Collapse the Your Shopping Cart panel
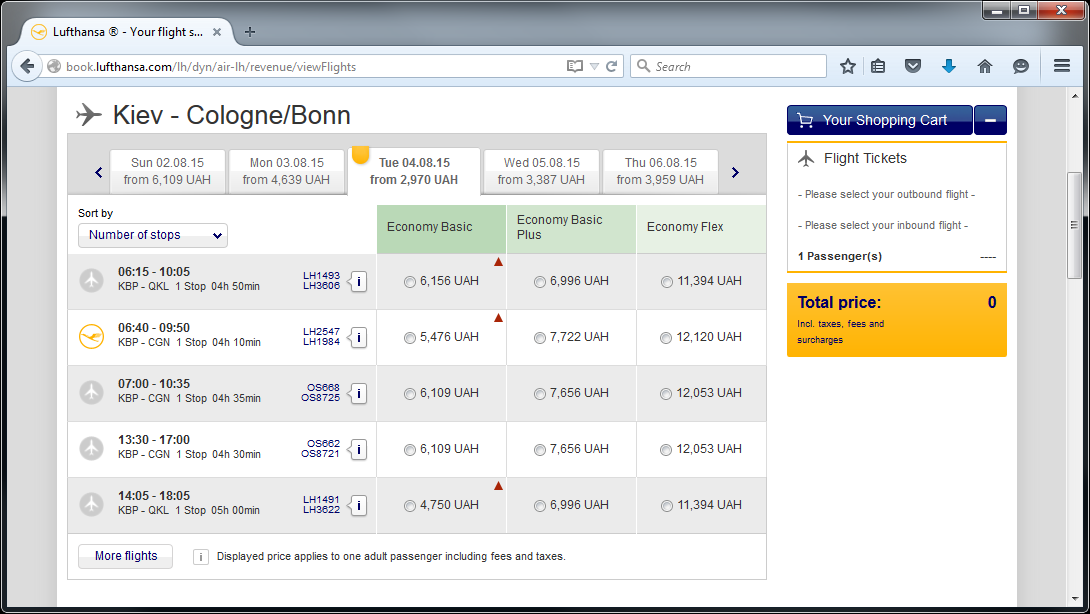This screenshot has width=1090, height=614. (x=990, y=120)
